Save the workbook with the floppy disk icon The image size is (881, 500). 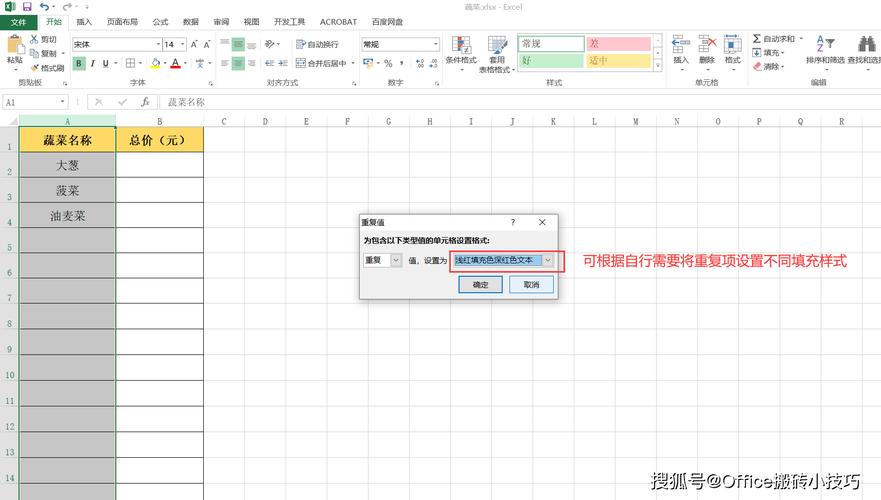coord(26,7)
